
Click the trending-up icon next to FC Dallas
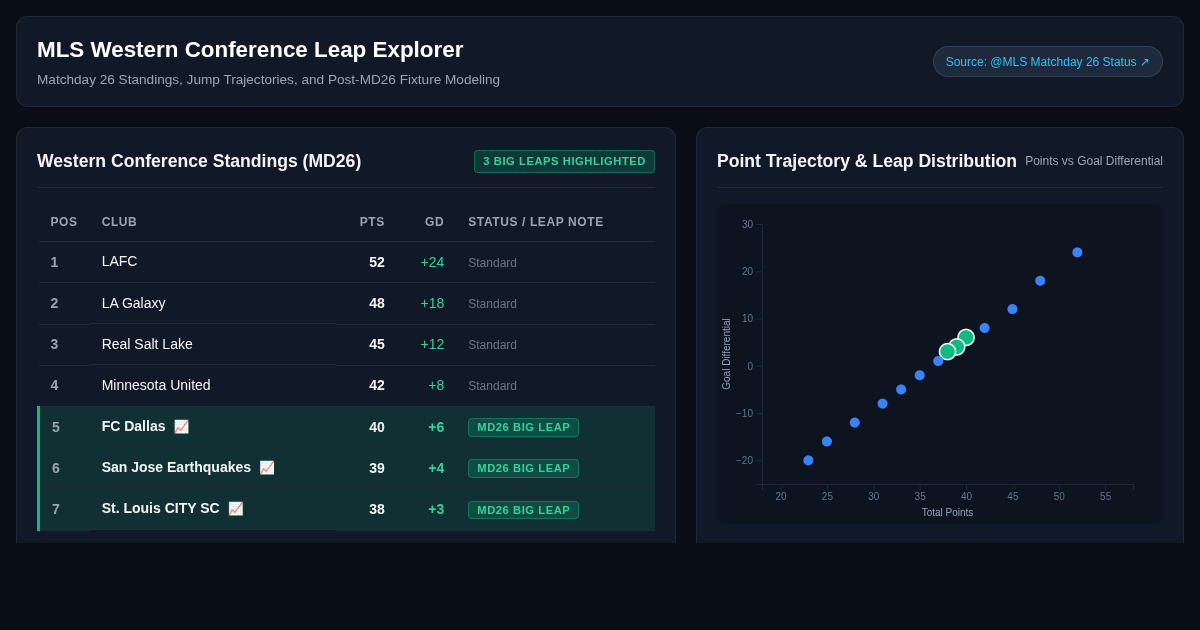pos(181,427)
